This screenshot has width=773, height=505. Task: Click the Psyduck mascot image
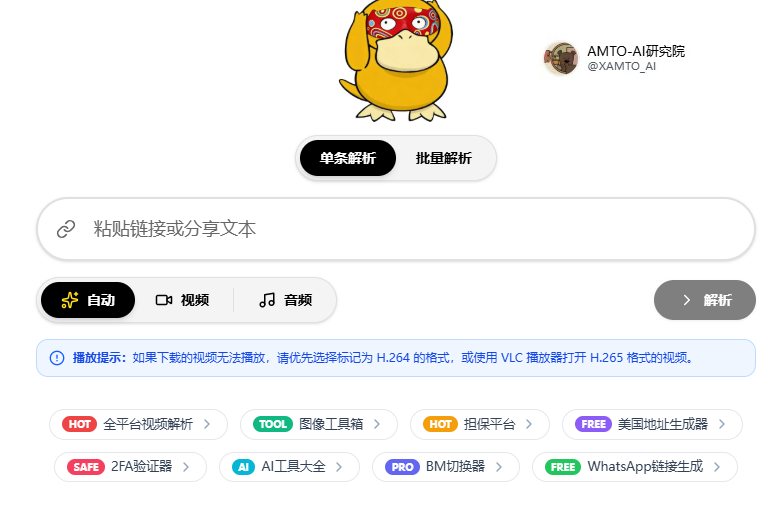pos(396,60)
